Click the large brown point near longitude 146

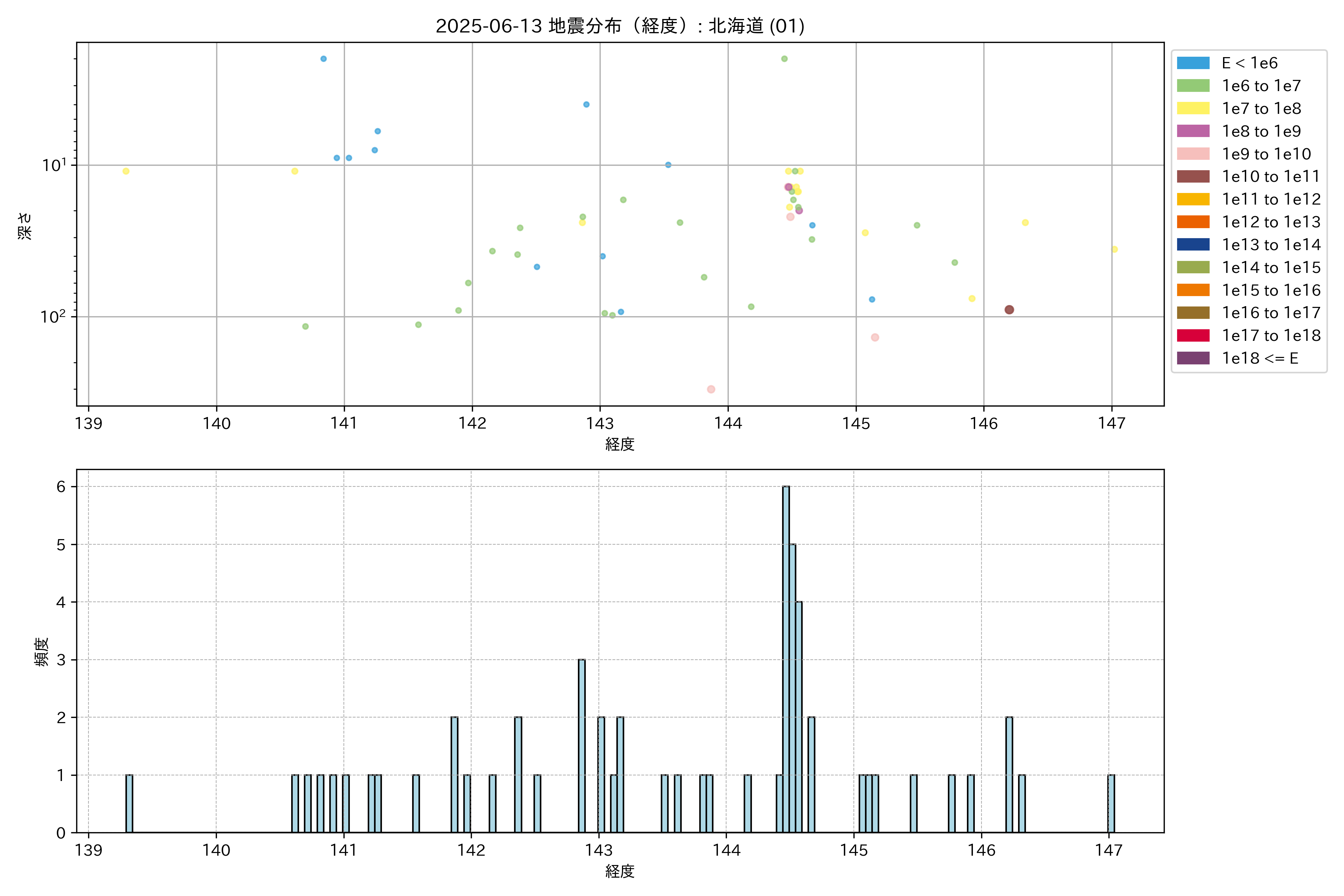pos(1009,310)
